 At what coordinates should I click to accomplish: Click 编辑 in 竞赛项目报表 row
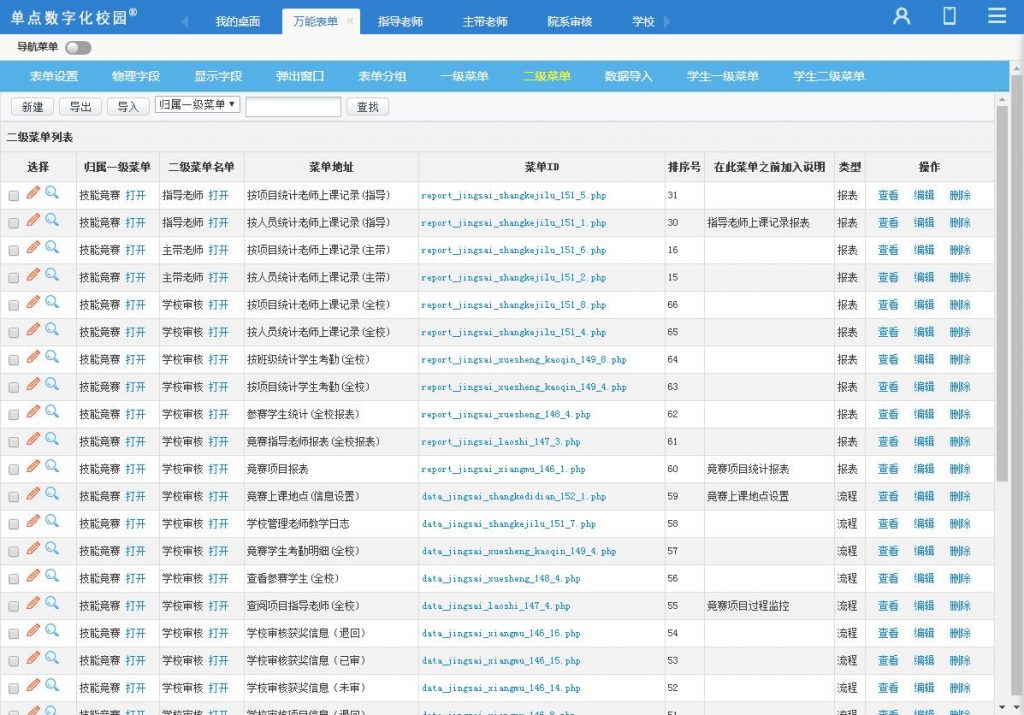[924, 469]
